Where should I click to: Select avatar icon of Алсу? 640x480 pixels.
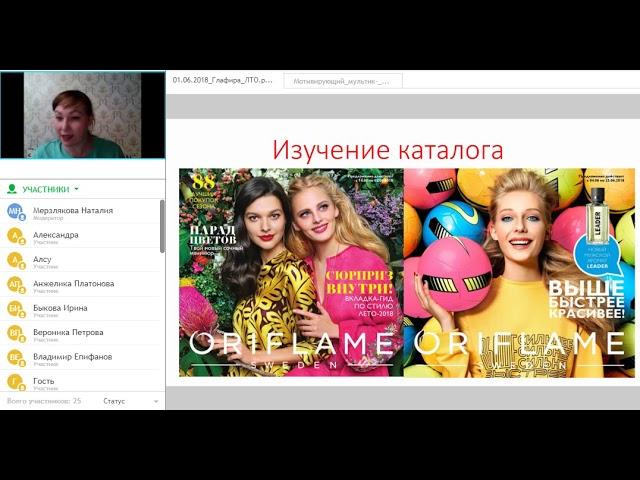(x=16, y=260)
